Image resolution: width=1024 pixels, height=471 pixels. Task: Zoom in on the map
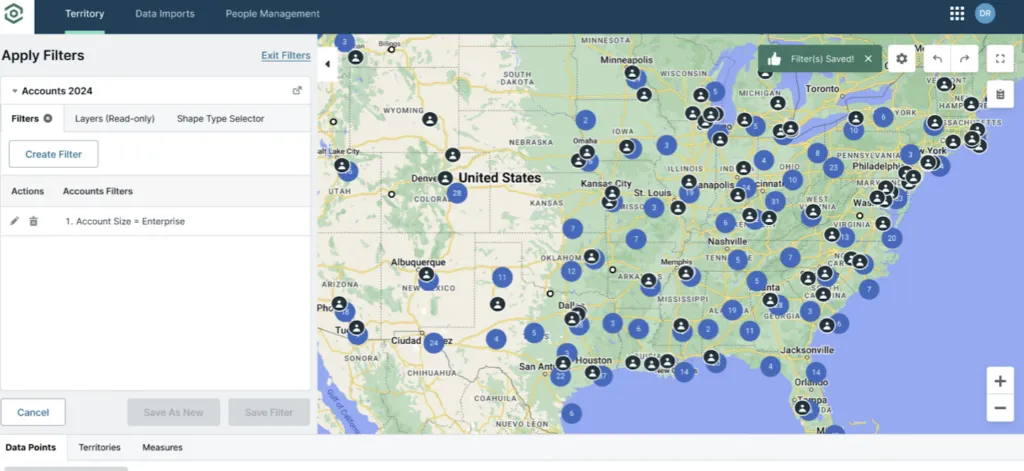(1000, 381)
